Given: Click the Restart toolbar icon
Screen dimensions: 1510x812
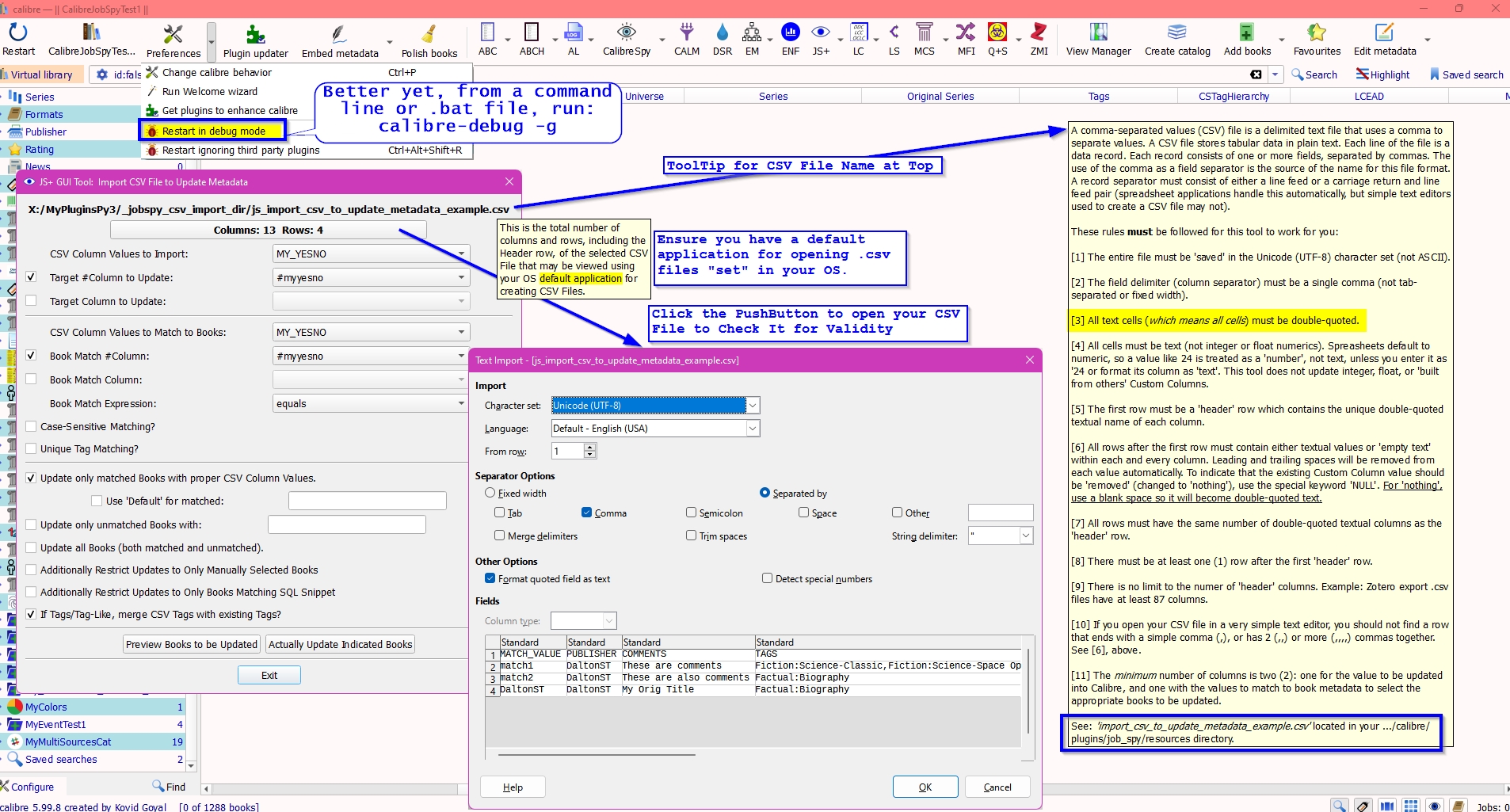Looking at the screenshot, I should [18, 32].
